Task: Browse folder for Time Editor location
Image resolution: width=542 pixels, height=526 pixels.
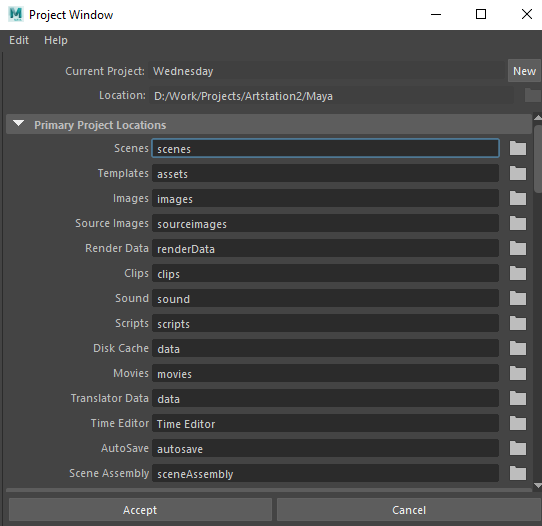Action: [x=518, y=423]
